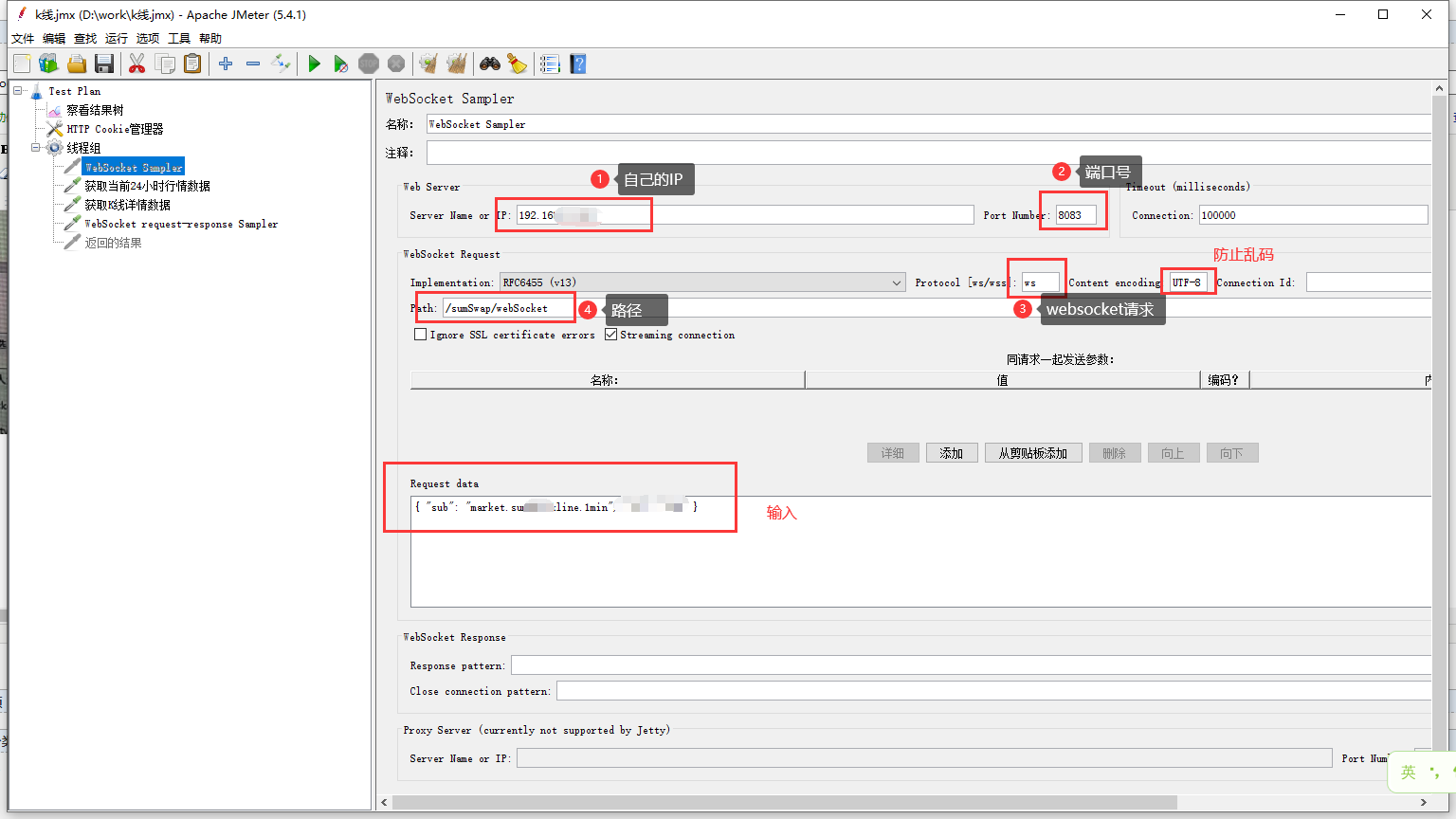Click the Clear All double-broom icon
The height and width of the screenshot is (819, 1456).
[x=457, y=64]
